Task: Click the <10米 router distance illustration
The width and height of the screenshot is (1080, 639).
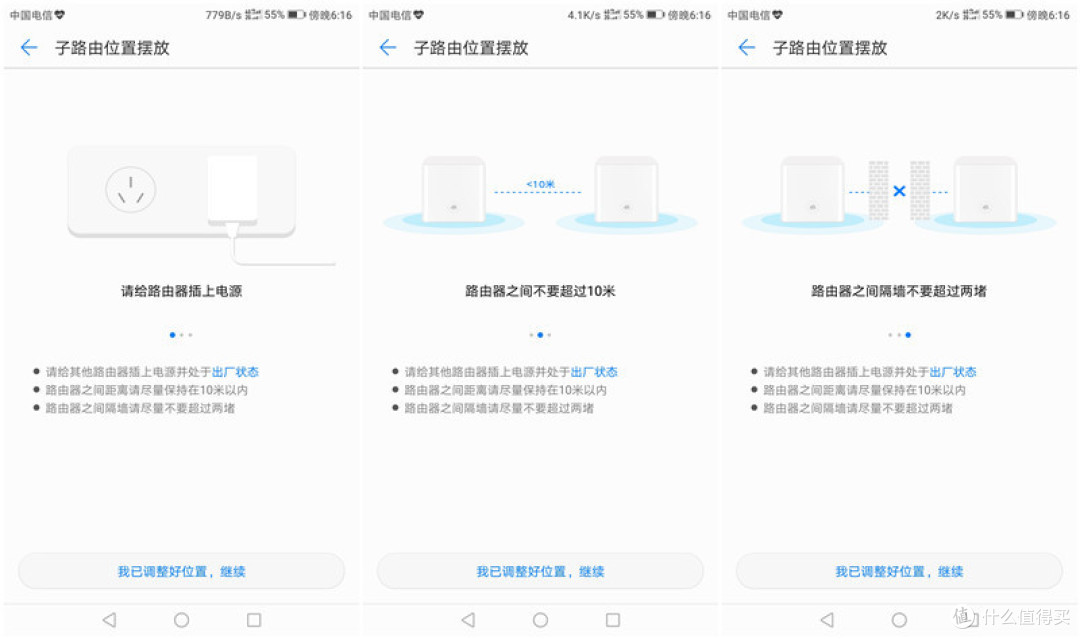Action: pos(540,194)
